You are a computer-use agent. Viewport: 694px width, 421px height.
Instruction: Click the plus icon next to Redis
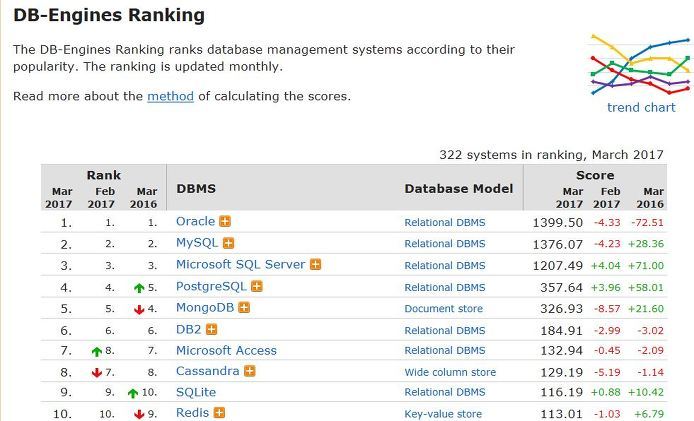219,413
